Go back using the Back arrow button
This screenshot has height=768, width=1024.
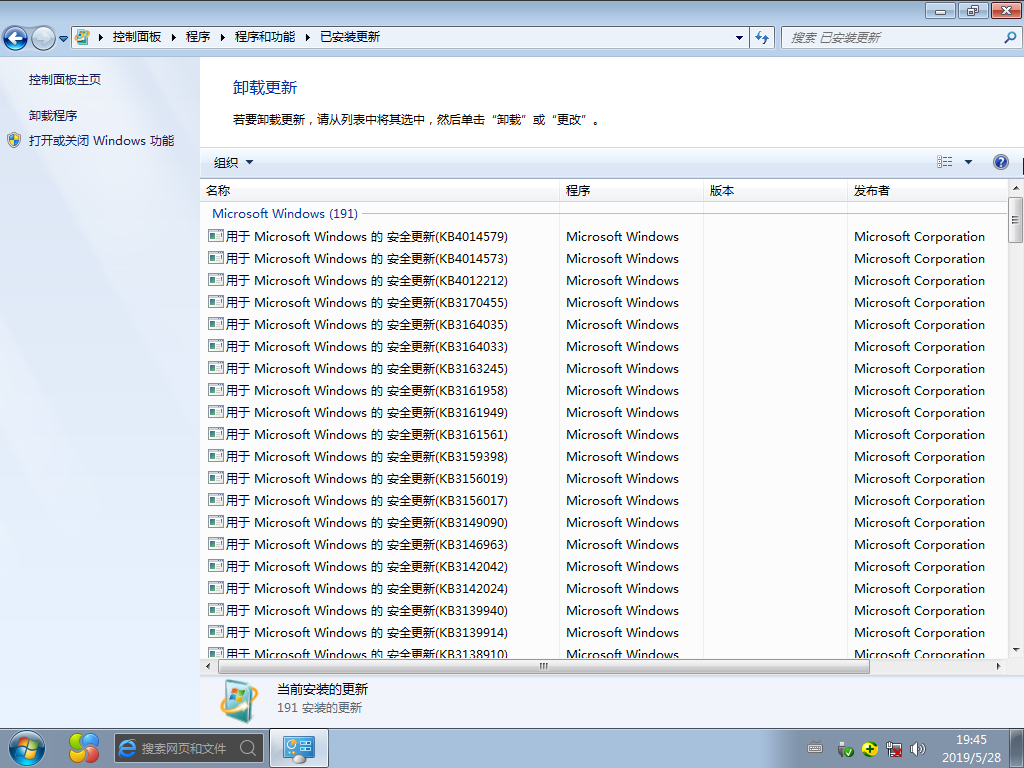click(x=16, y=38)
